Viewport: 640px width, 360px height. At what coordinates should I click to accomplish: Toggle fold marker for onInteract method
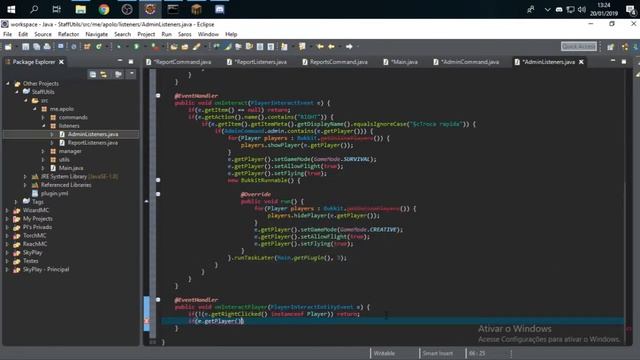click(x=158, y=96)
